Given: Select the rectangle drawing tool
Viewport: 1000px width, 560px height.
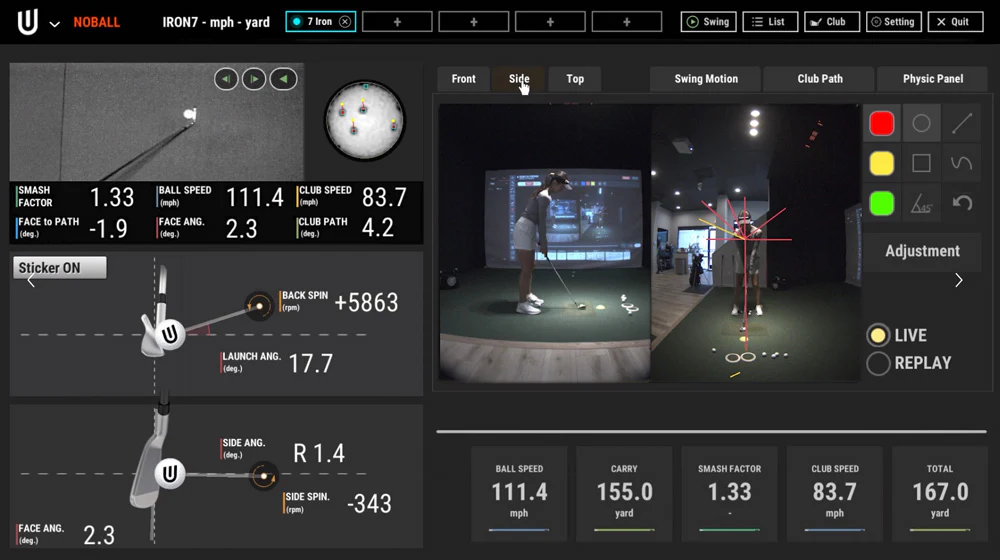Looking at the screenshot, I should pyautogui.click(x=921, y=163).
